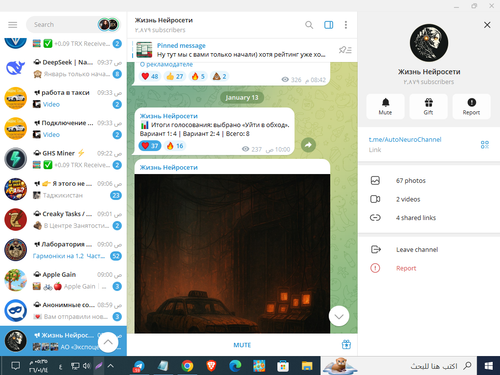Open Microsoft Store from the taskbar

coord(283,366)
